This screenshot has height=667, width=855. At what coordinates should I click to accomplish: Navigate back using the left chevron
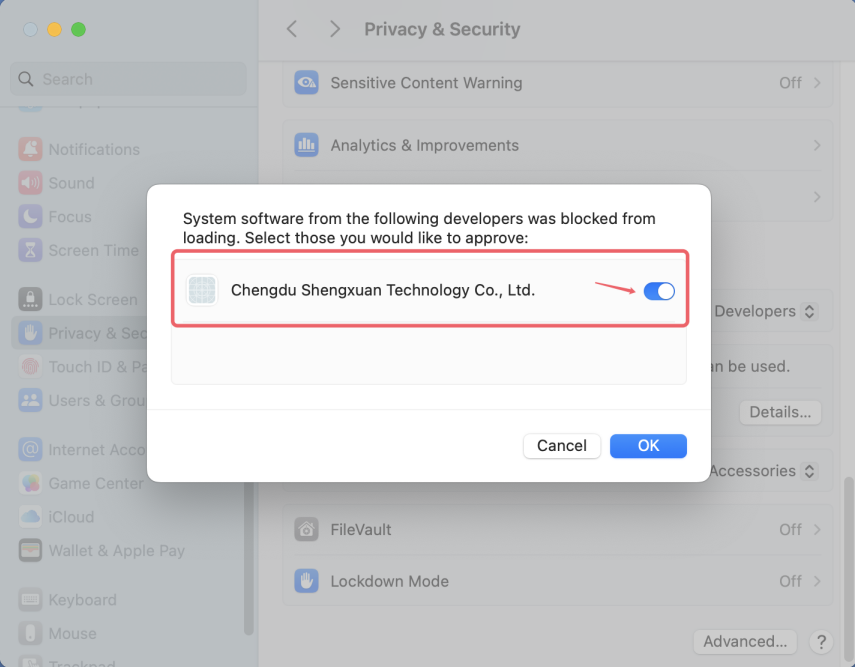tap(291, 29)
